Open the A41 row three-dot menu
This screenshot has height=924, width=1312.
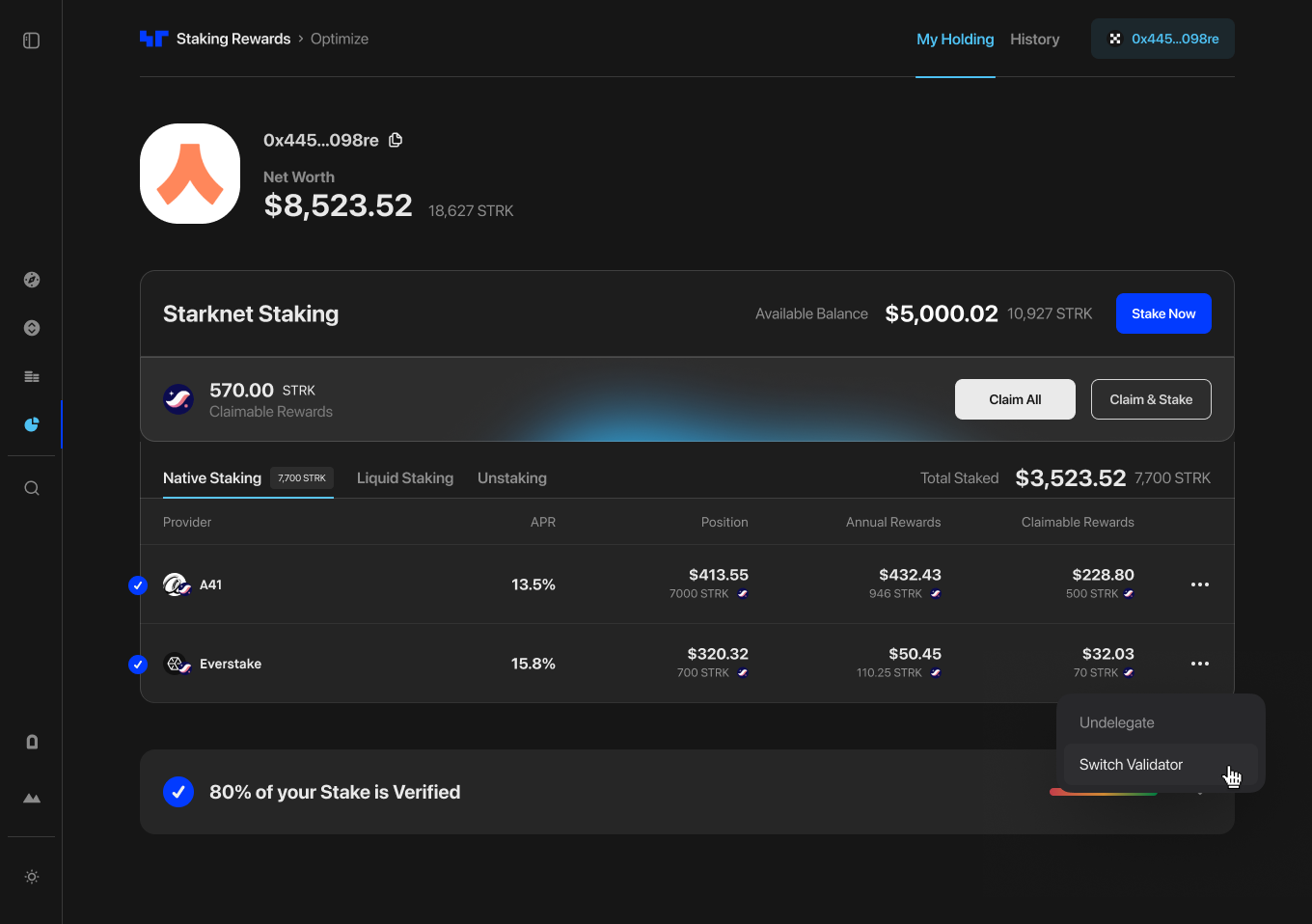pos(1200,584)
